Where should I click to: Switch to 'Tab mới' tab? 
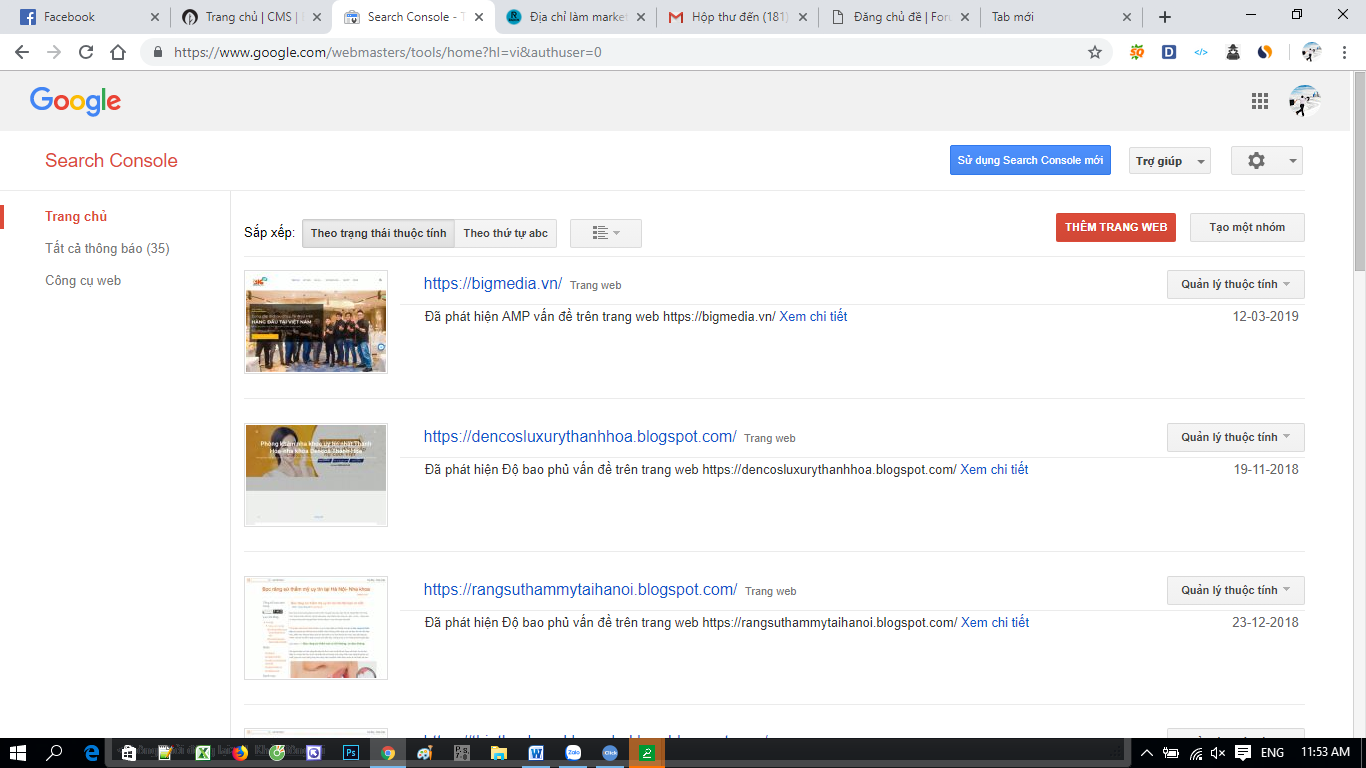pos(1060,17)
